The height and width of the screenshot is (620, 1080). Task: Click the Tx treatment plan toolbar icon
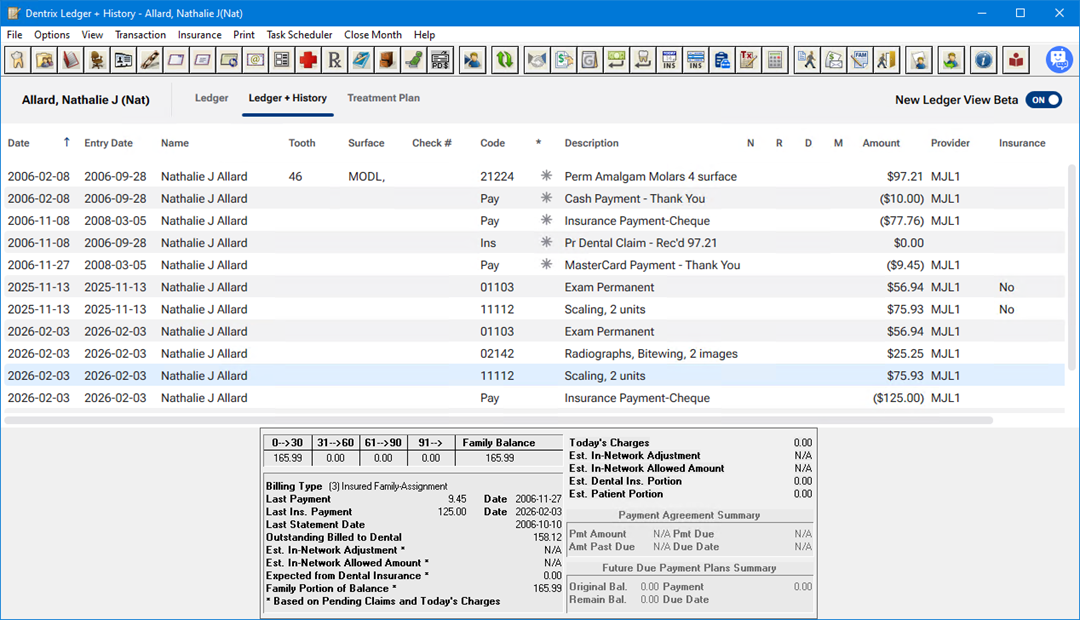[x=748, y=61]
